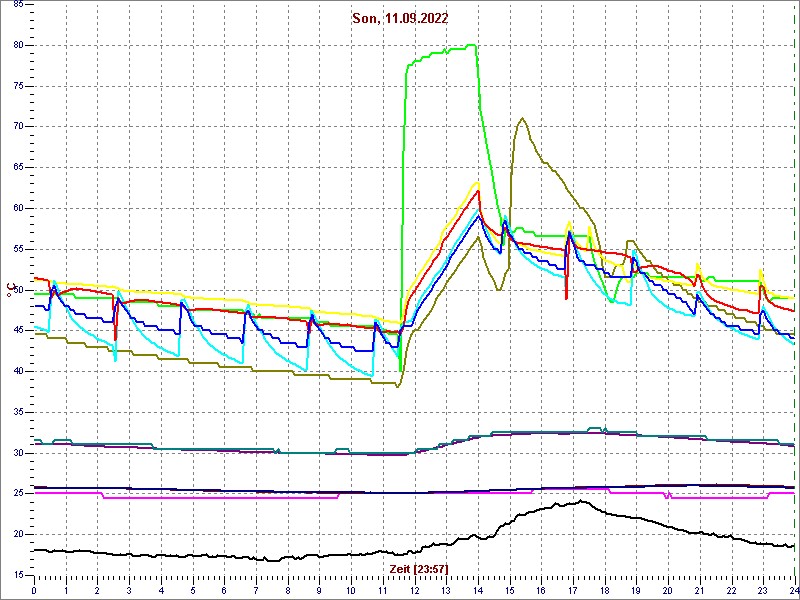This screenshot has width=800, height=600.
Task: Select hour 4 on the time axis
Action: (161, 591)
